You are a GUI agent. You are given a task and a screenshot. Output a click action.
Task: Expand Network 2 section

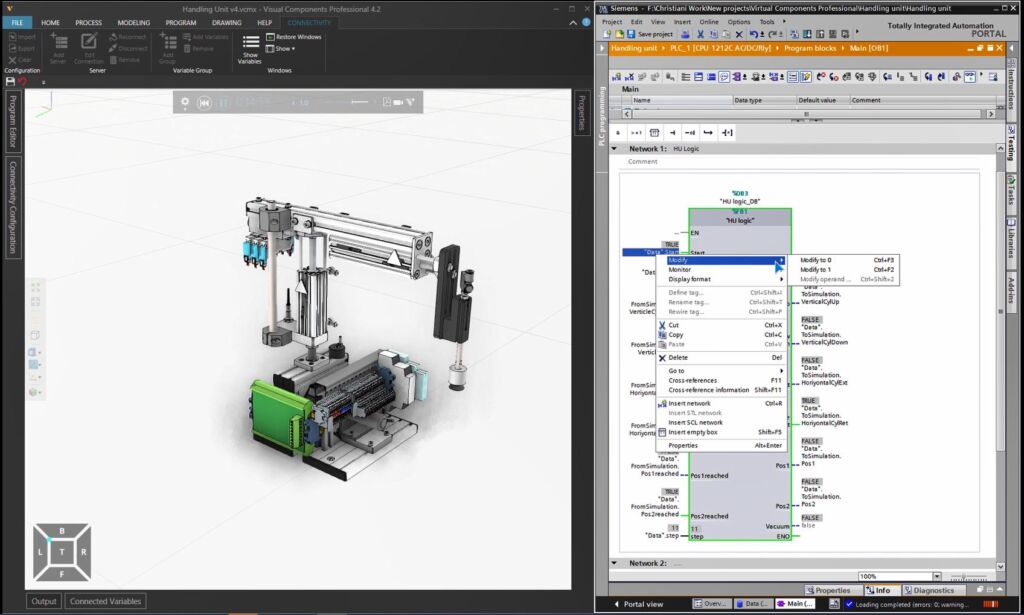pyautogui.click(x=615, y=563)
